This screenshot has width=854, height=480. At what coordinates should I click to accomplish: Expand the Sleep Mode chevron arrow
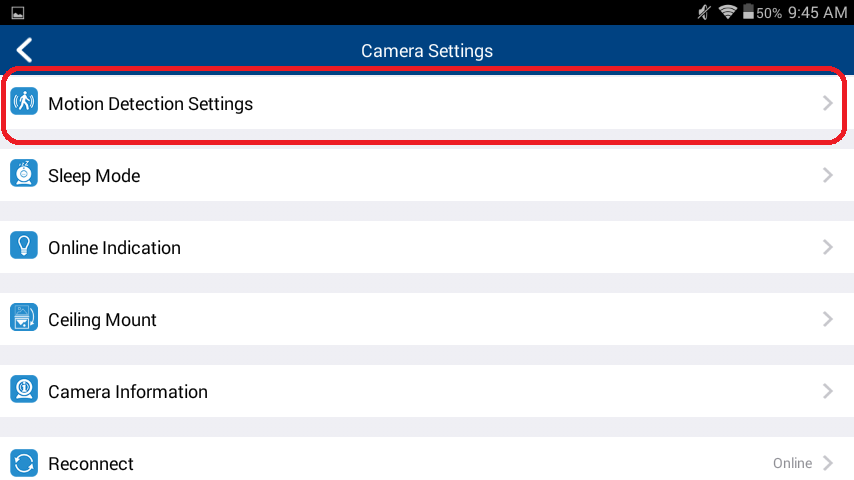pyautogui.click(x=828, y=175)
